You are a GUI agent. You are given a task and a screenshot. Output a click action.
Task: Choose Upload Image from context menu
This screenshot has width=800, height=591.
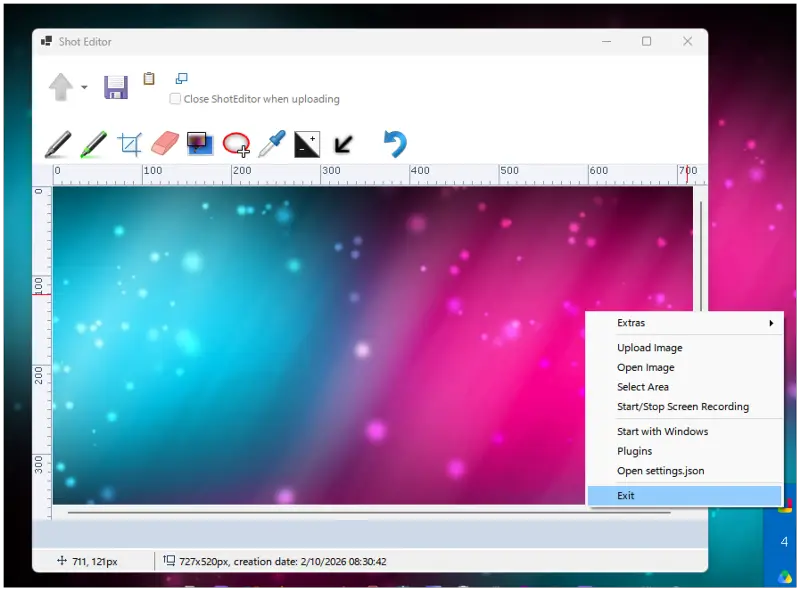pos(684,348)
